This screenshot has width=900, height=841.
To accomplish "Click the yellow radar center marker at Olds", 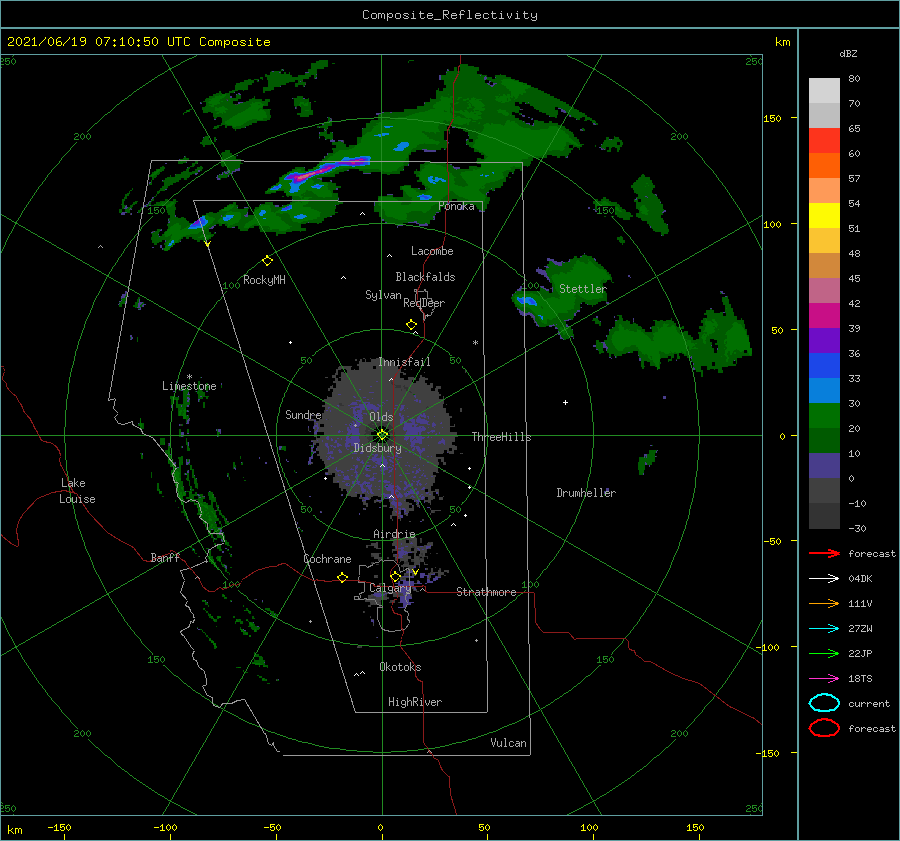I will tap(382, 435).
